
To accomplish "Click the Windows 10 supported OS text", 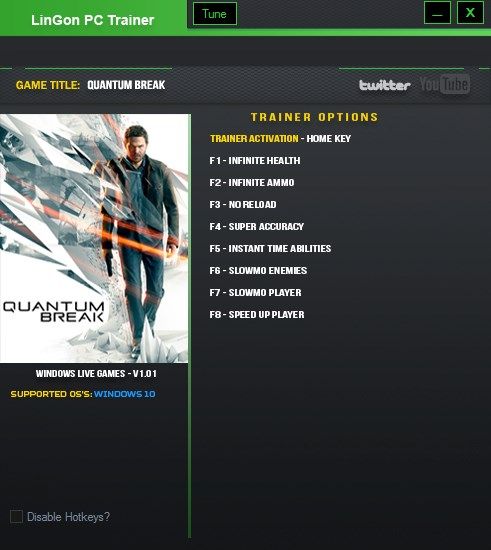I will click(125, 394).
